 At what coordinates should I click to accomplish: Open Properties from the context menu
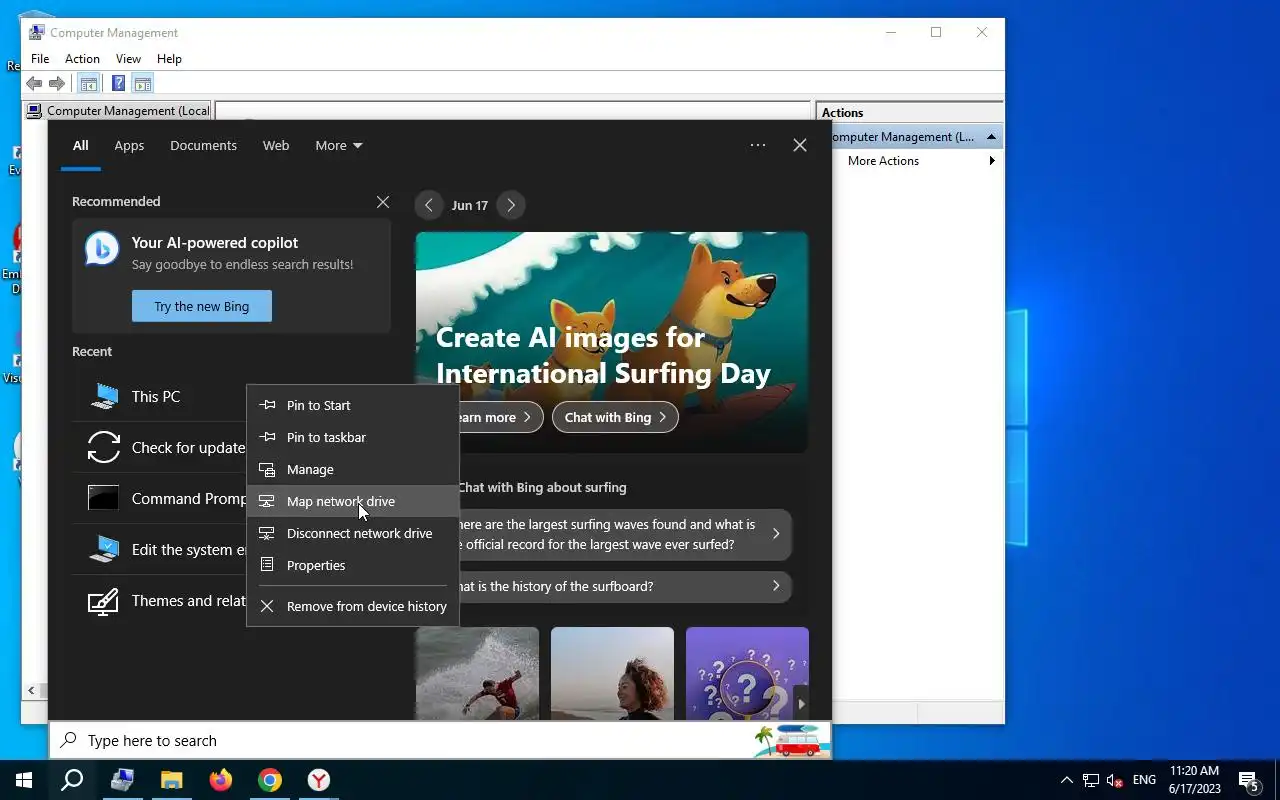tap(352, 565)
